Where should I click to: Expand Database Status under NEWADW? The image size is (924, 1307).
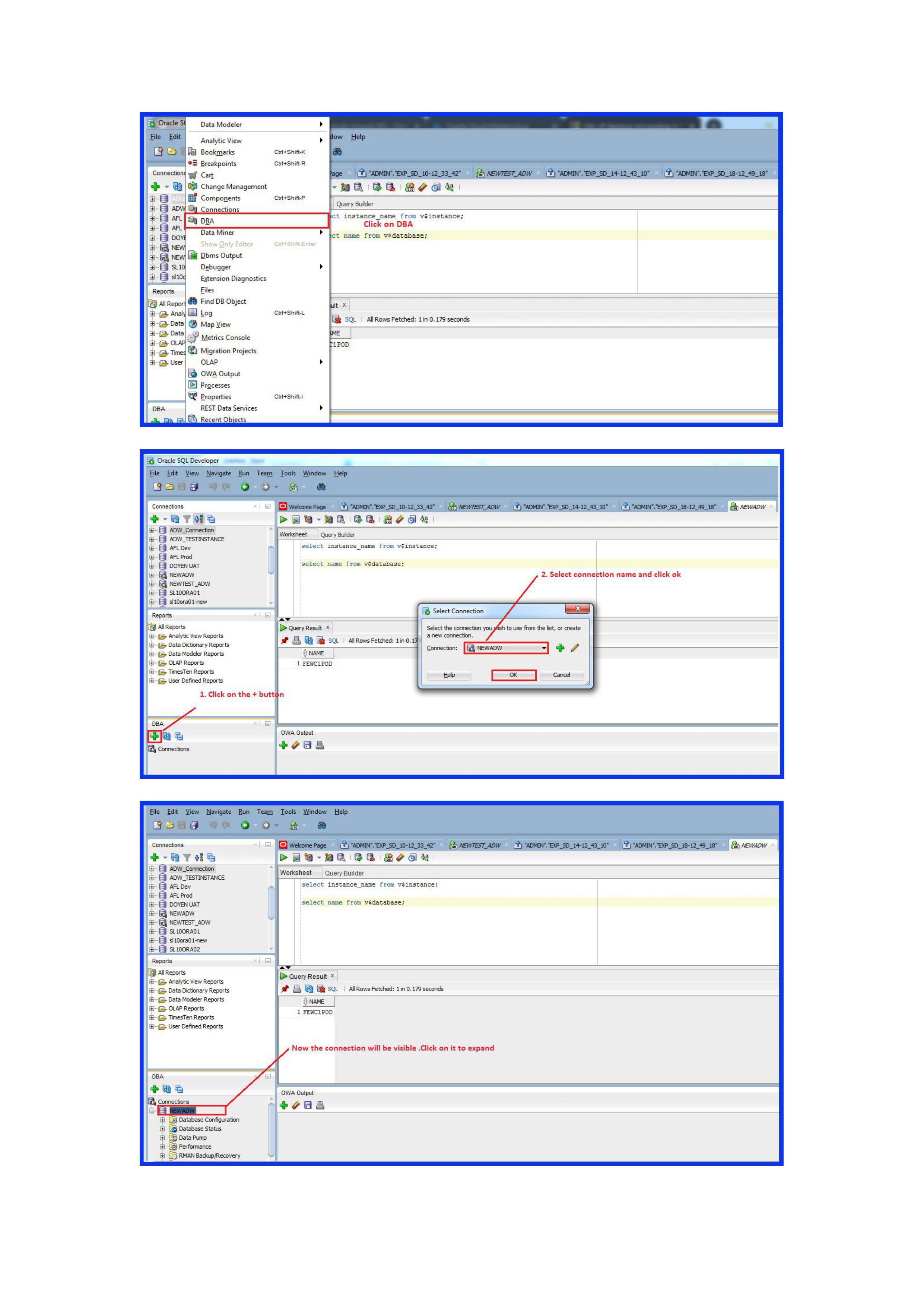coord(162,1129)
